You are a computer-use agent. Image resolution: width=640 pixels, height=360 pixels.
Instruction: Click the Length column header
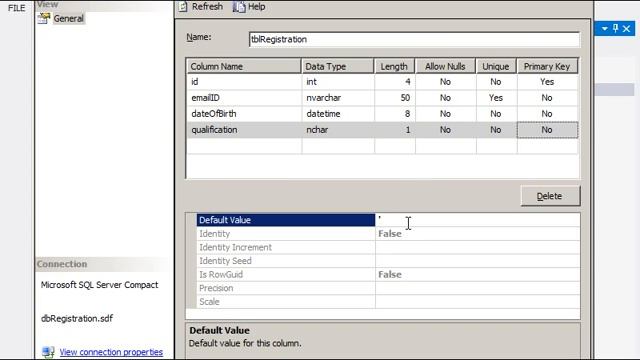(394, 66)
